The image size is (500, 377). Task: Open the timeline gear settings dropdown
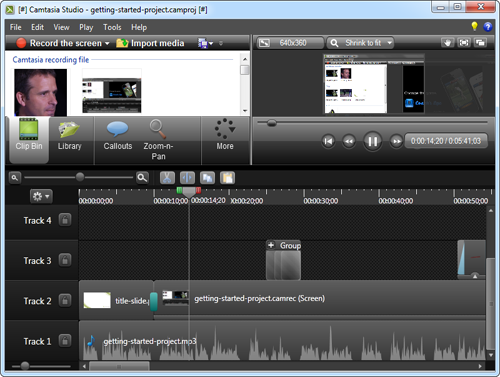41,196
